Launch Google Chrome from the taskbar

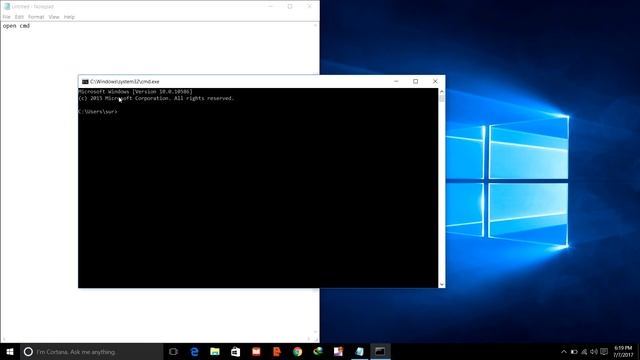coord(297,351)
